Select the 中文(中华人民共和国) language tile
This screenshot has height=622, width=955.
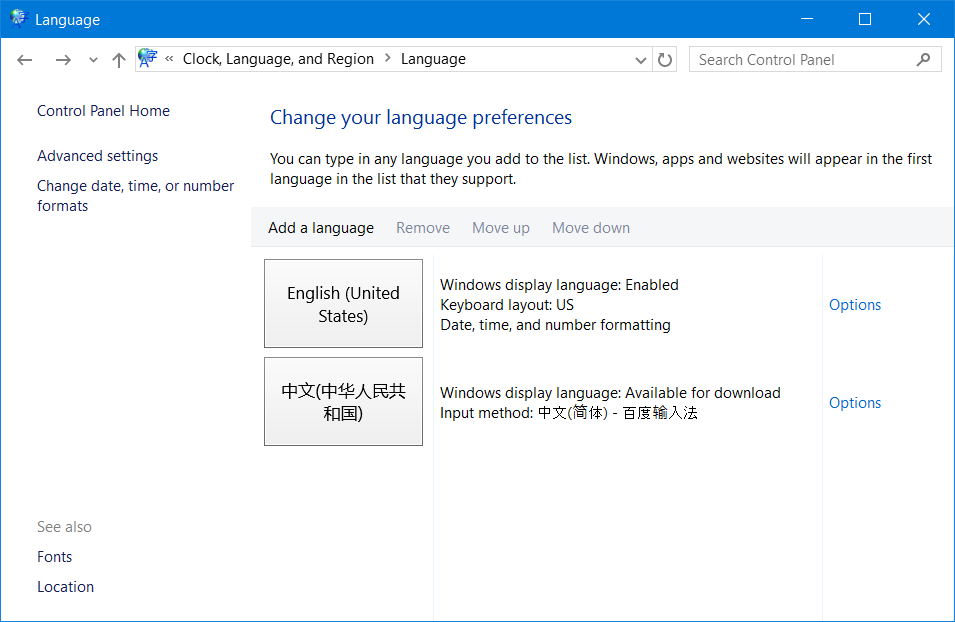(344, 401)
